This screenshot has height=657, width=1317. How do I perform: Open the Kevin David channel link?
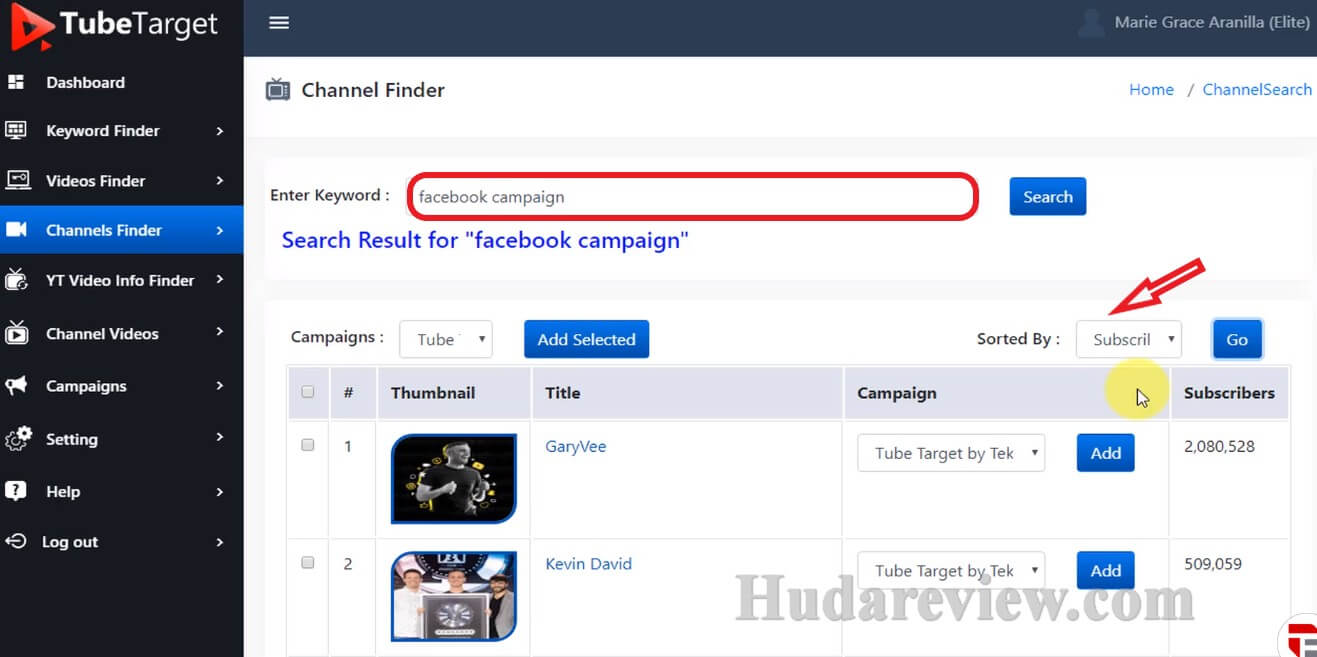click(x=588, y=564)
